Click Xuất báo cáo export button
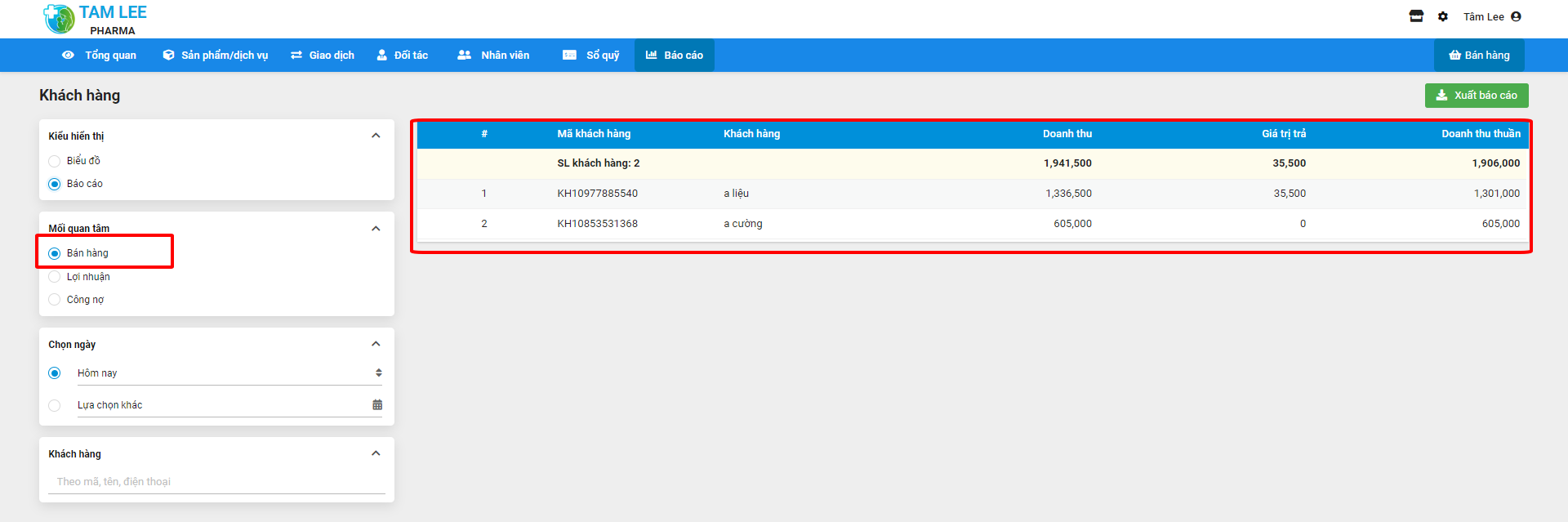This screenshot has height=522, width=1568. click(x=1477, y=95)
